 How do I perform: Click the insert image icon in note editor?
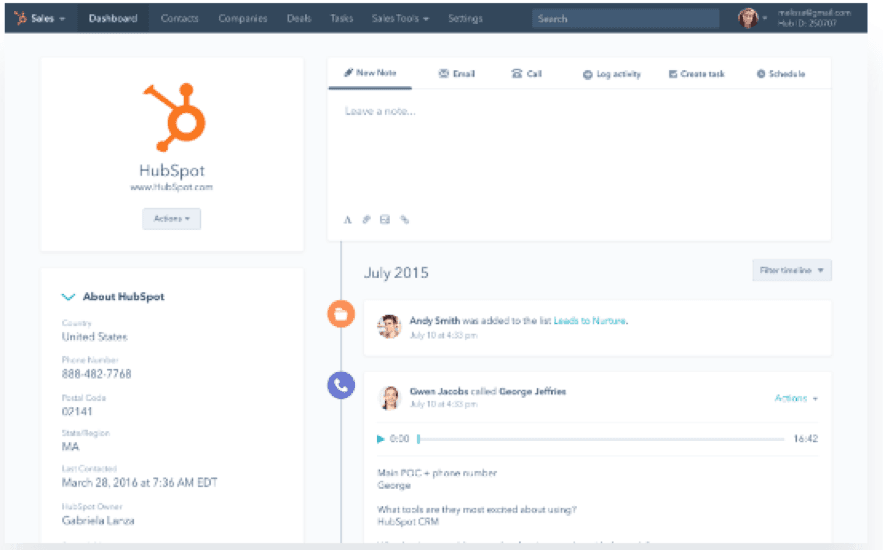click(x=385, y=220)
